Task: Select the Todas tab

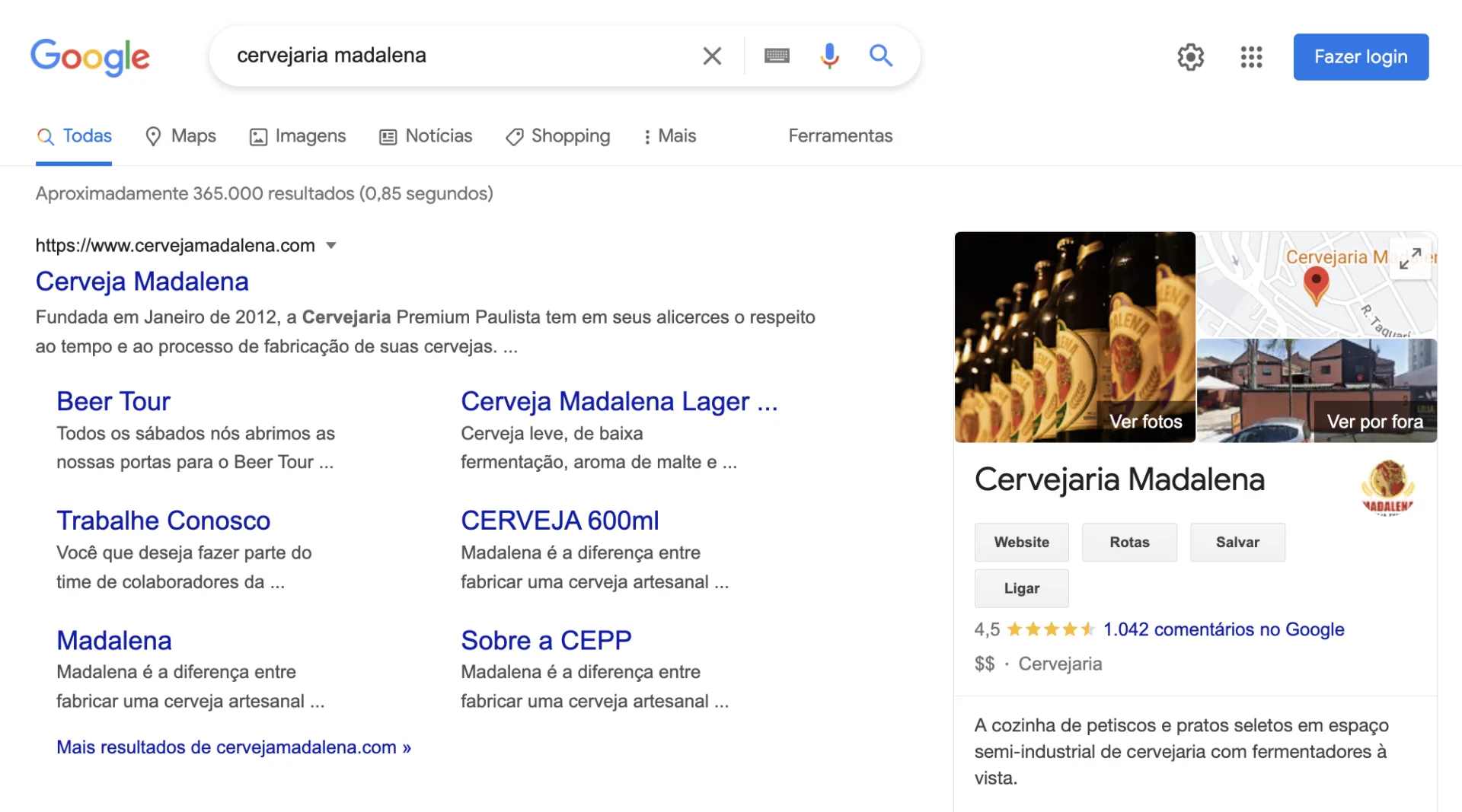Action: (x=74, y=136)
